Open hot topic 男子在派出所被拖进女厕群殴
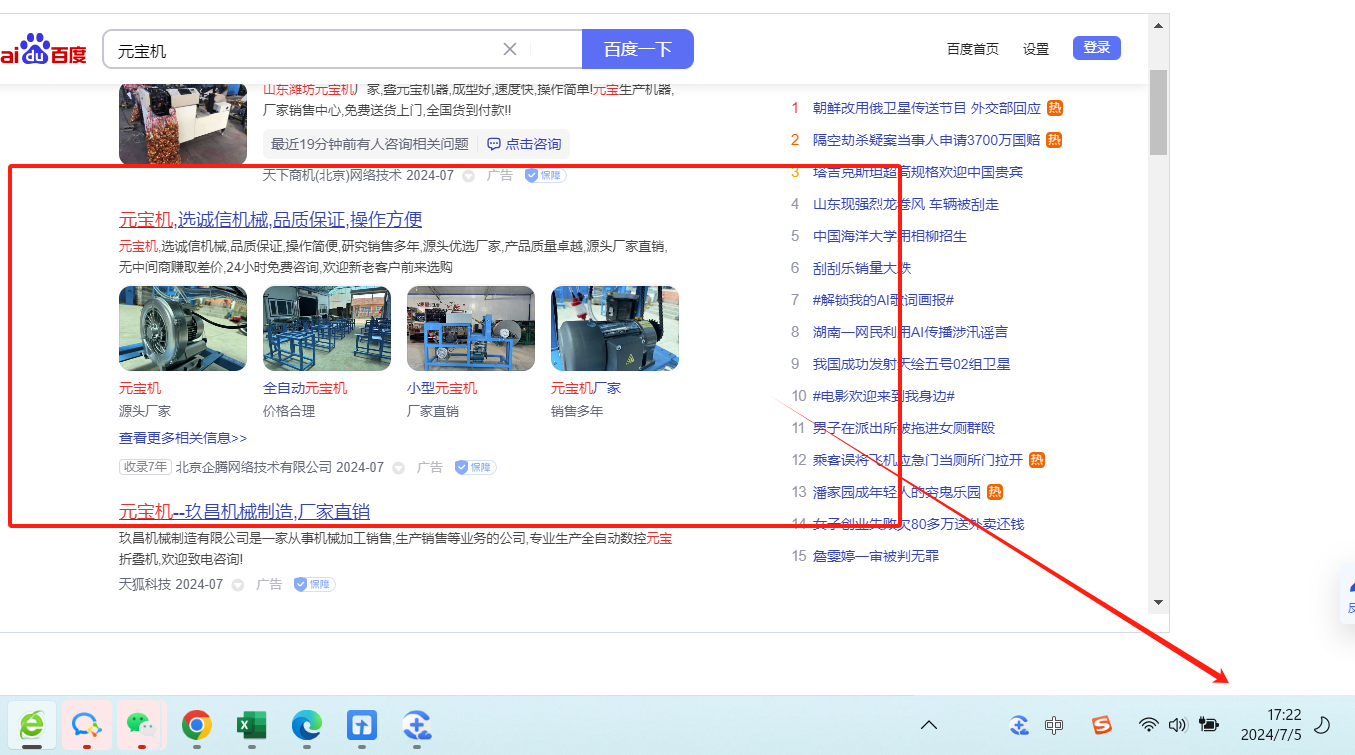Image resolution: width=1355 pixels, height=755 pixels. click(x=904, y=428)
